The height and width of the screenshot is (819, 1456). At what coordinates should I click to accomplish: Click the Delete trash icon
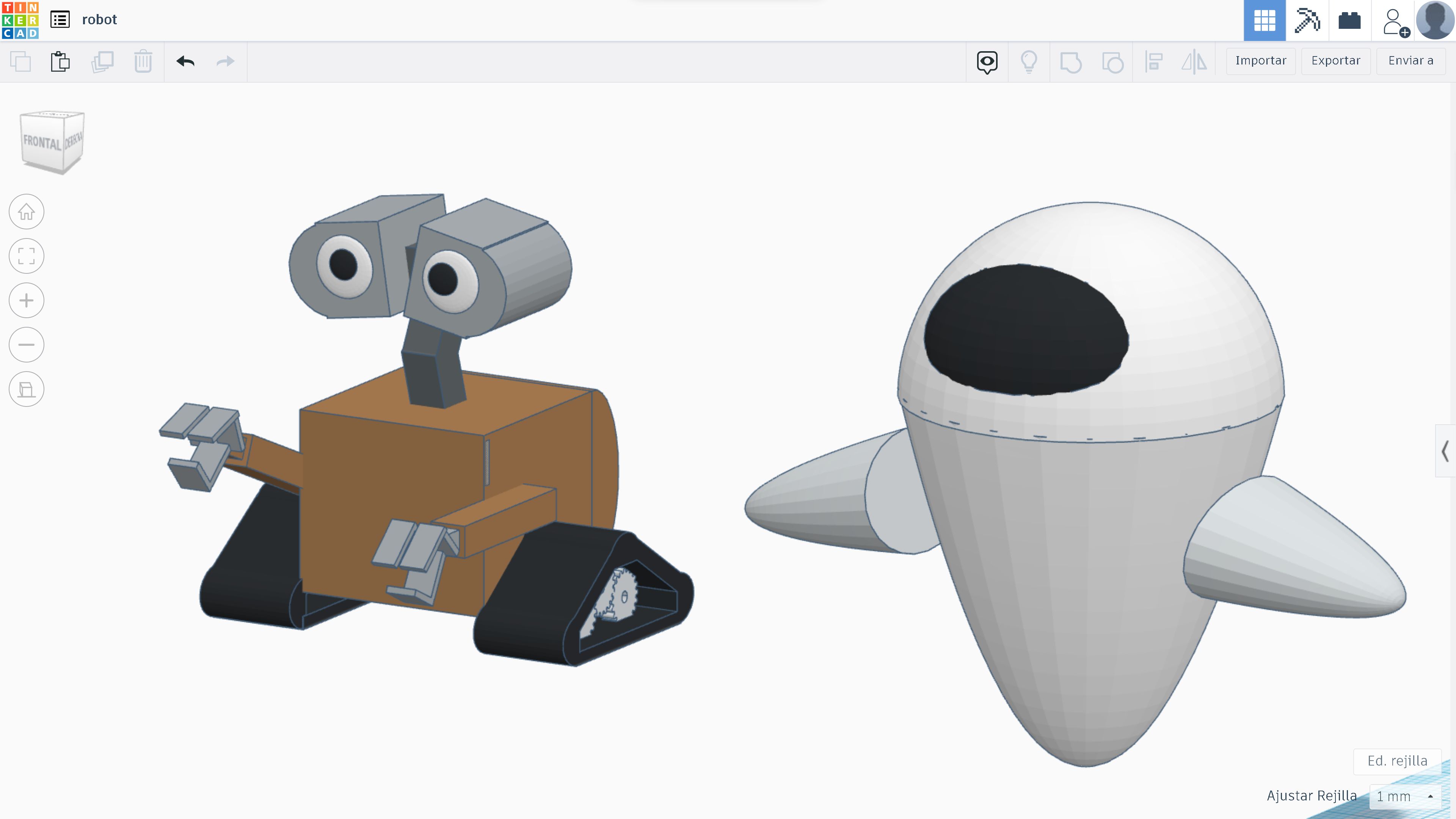point(144,61)
